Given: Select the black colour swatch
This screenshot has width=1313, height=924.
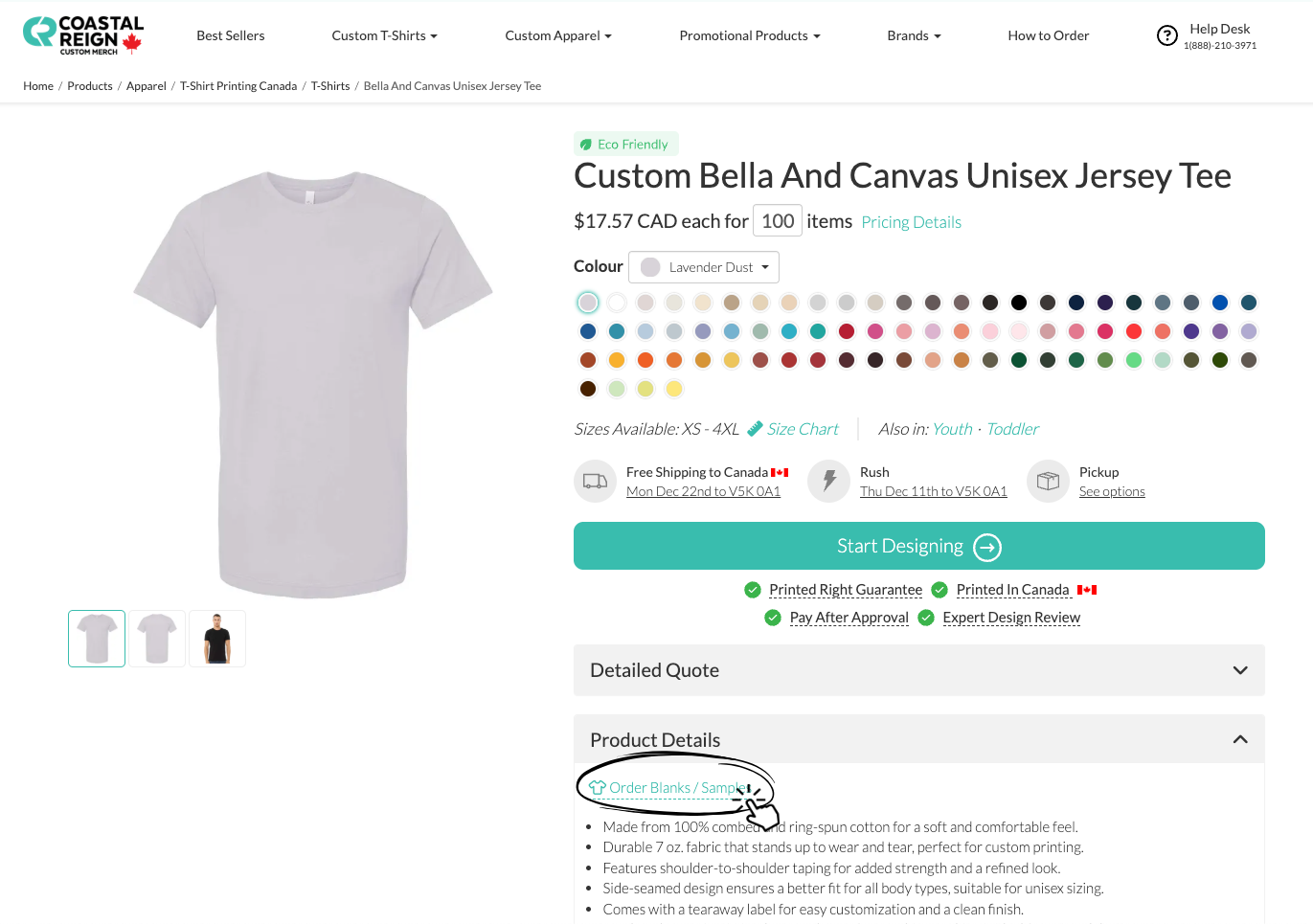Looking at the screenshot, I should pyautogui.click(x=1019, y=303).
